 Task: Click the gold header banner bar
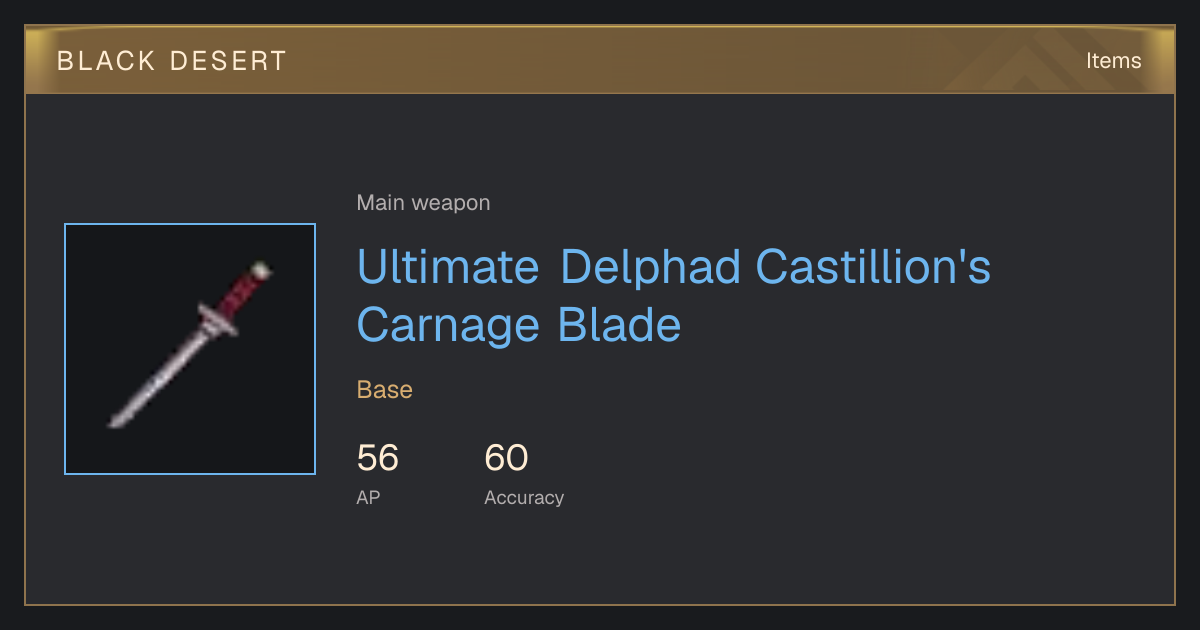[x=600, y=61]
